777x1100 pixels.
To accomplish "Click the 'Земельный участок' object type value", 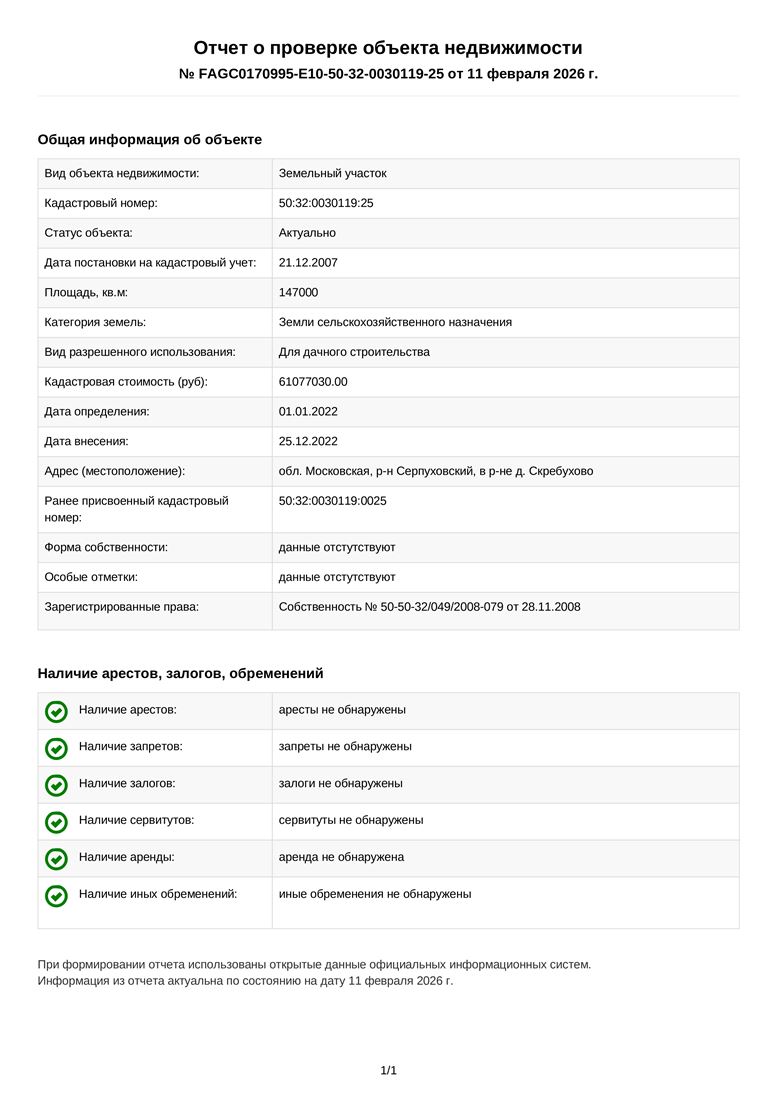I will pyautogui.click(x=332, y=174).
